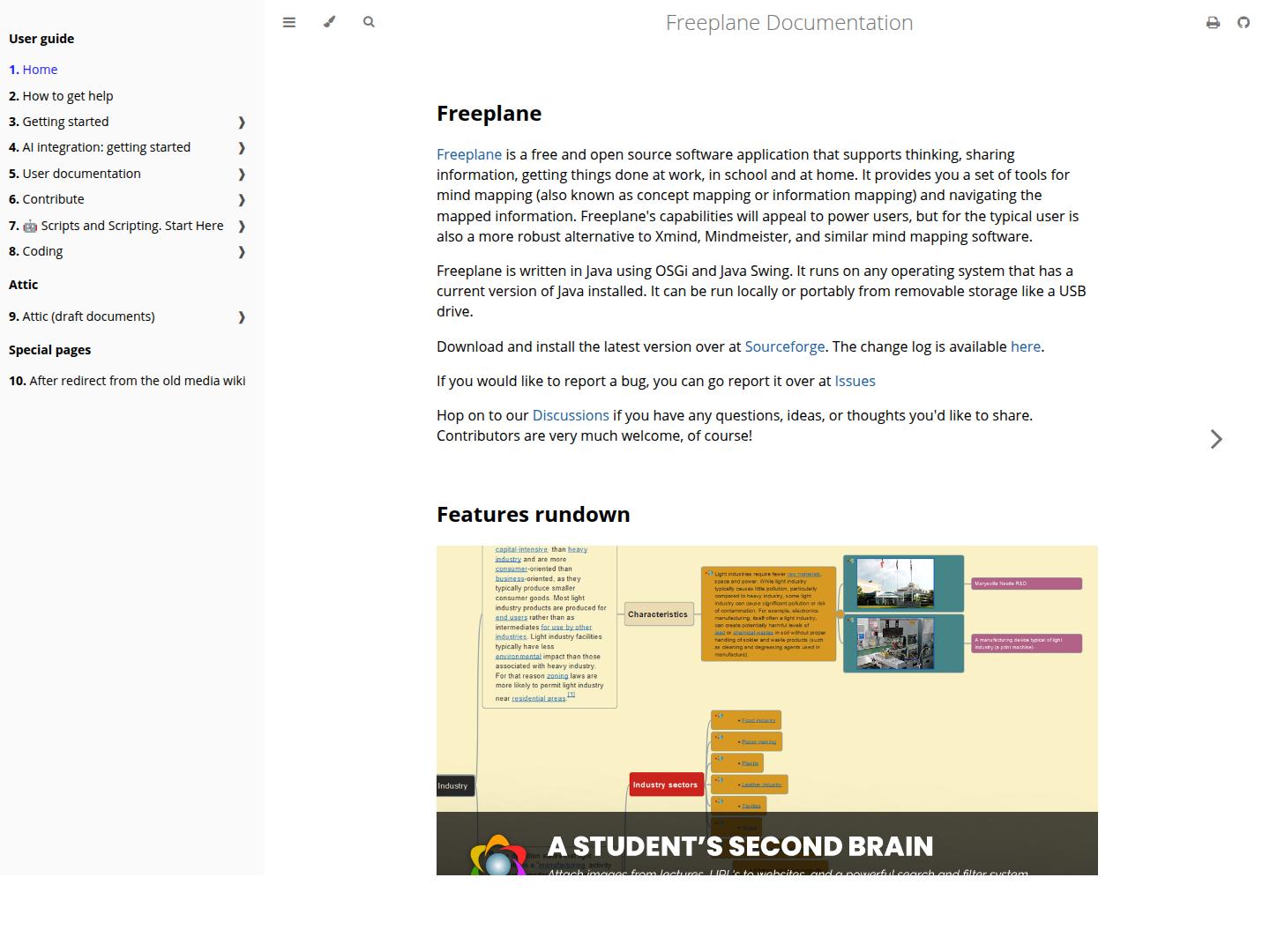Open After redirect from old media wiki
The height and width of the screenshot is (952, 1270).
point(127,381)
